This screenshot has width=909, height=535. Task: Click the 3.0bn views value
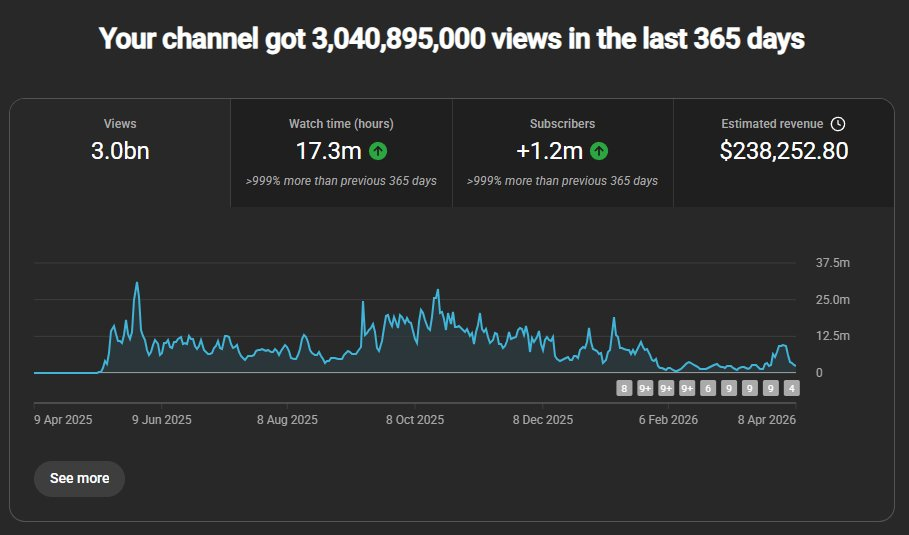click(120, 151)
